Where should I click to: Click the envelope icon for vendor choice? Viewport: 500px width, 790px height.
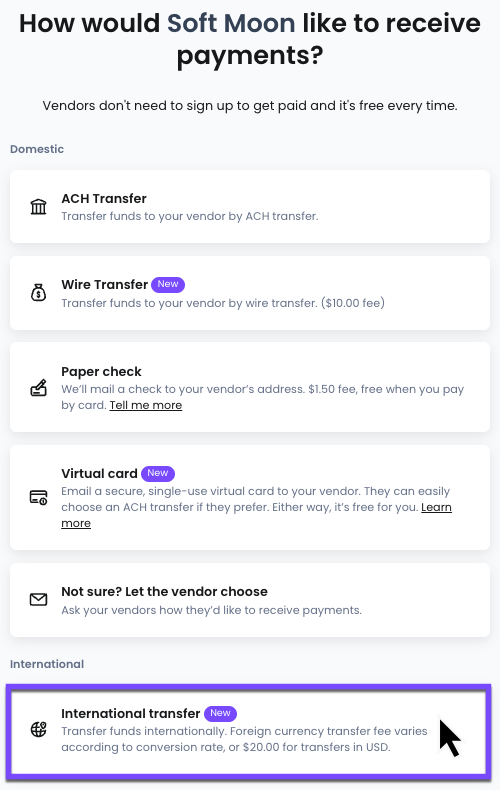click(x=38, y=600)
